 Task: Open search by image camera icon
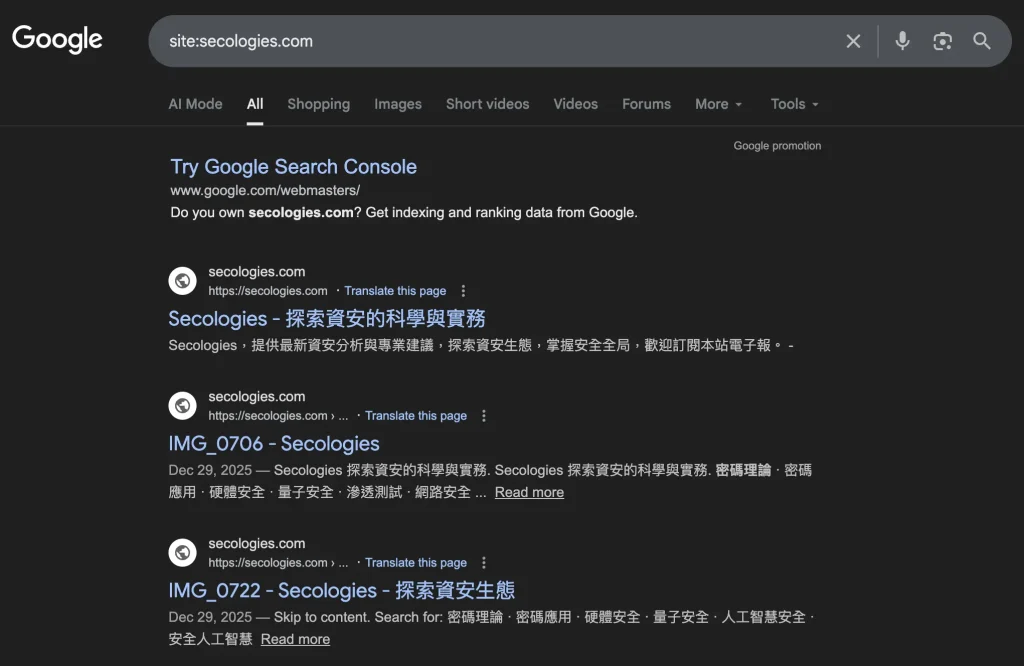point(942,41)
